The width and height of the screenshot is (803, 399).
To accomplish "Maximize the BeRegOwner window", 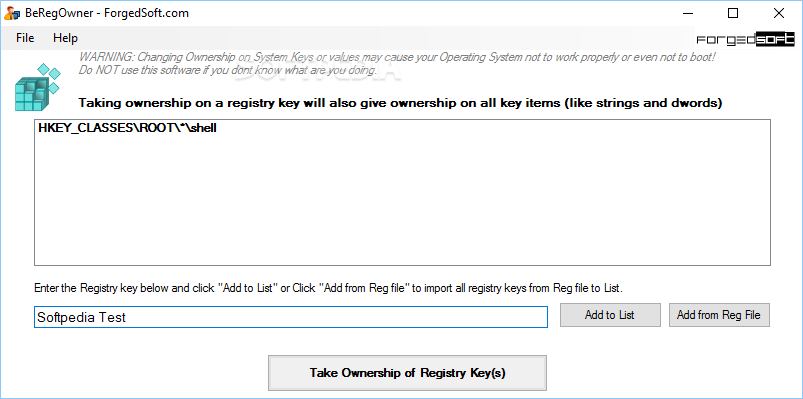I will pos(733,13).
